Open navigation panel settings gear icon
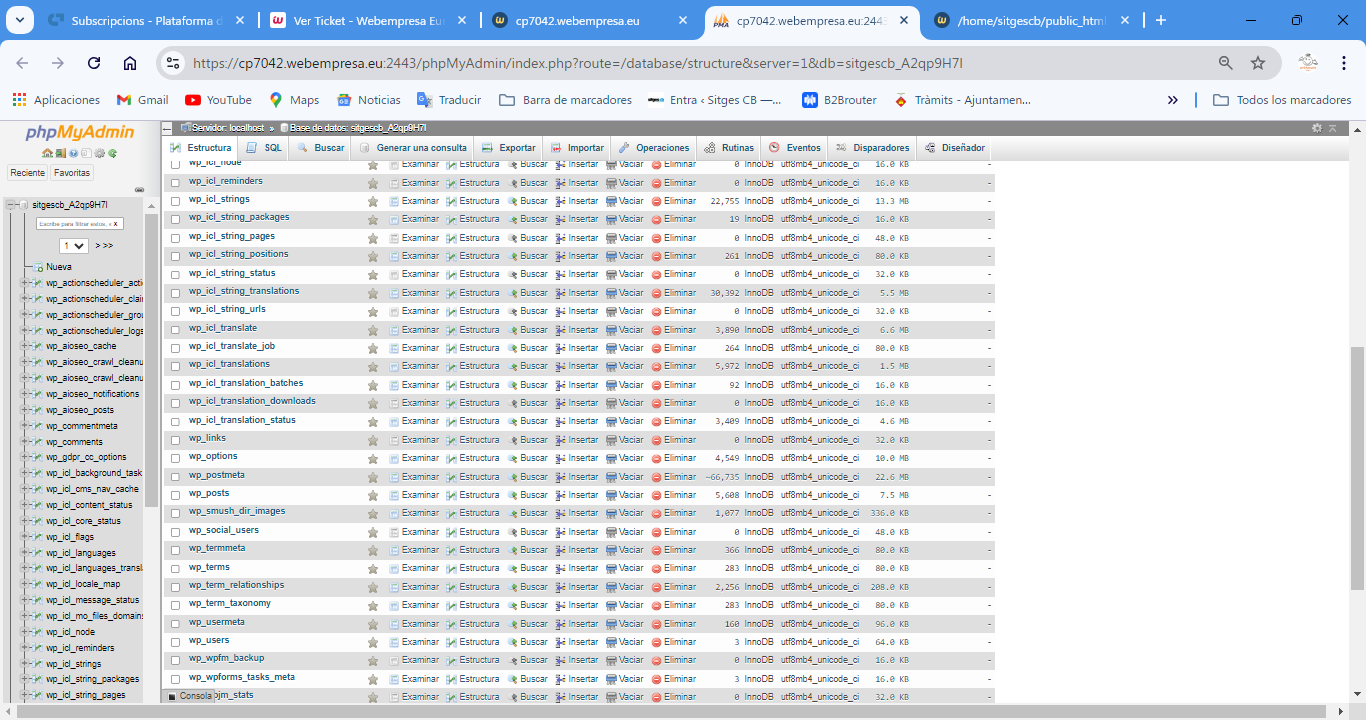 (99, 153)
